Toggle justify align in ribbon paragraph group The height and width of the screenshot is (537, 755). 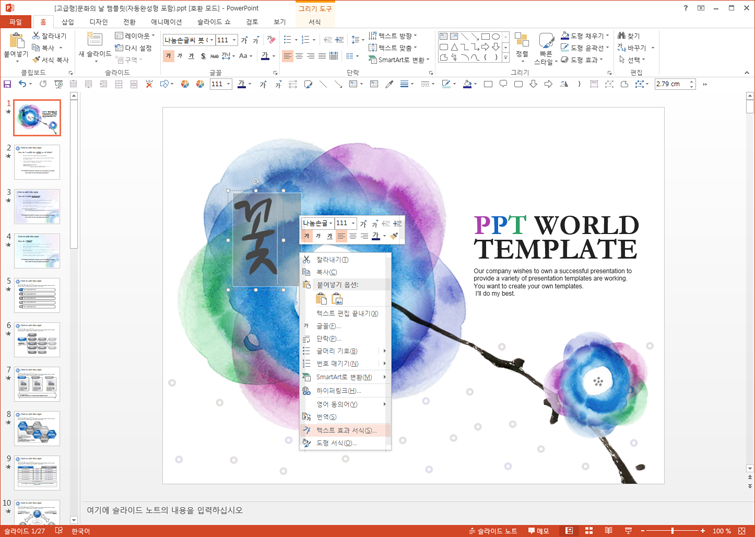click(x=322, y=56)
